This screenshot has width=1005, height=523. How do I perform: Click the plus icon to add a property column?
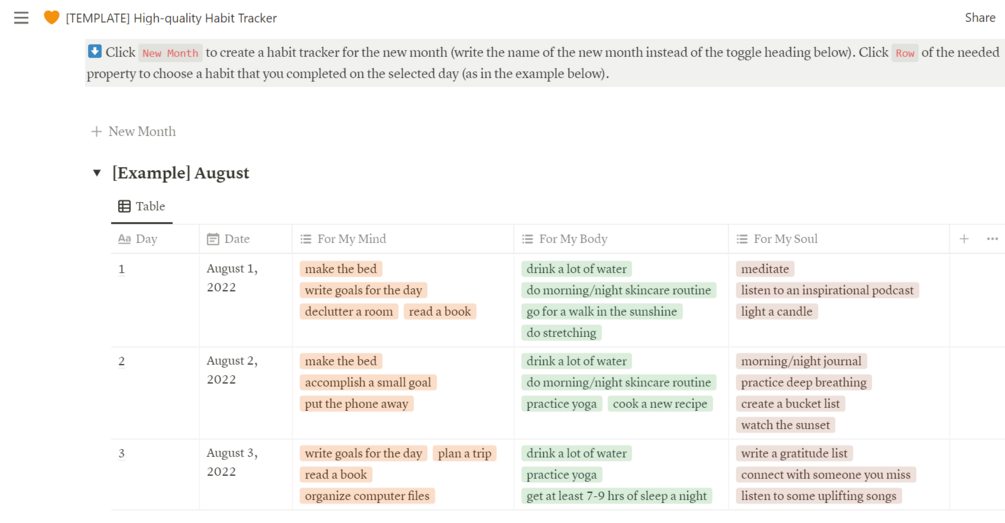pyautogui.click(x=964, y=239)
